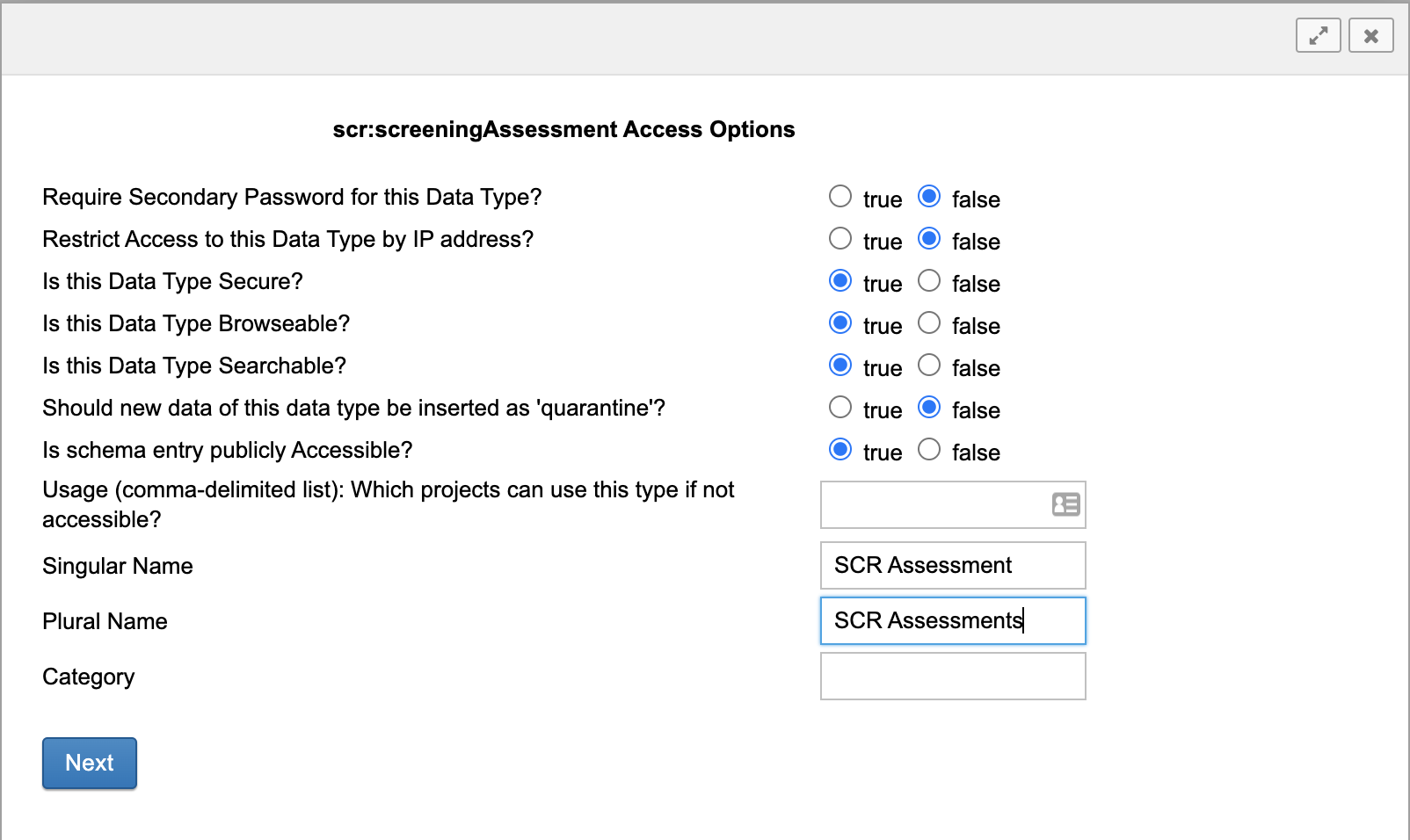
Task: Focus the Singular Name text field
Action: (953, 565)
